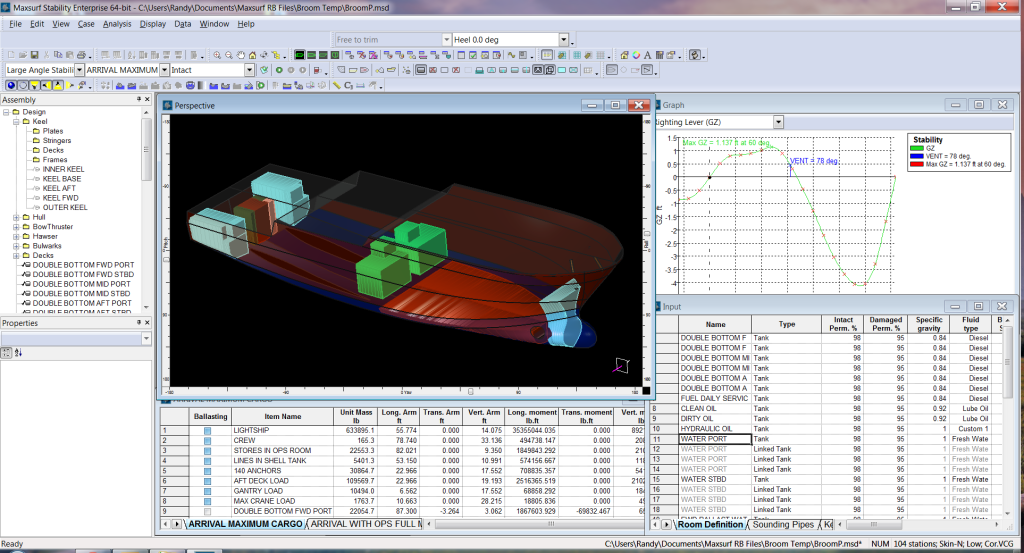Screen dimensions: 1024x553
Task: Click the Home view house icon
Action: point(252,55)
